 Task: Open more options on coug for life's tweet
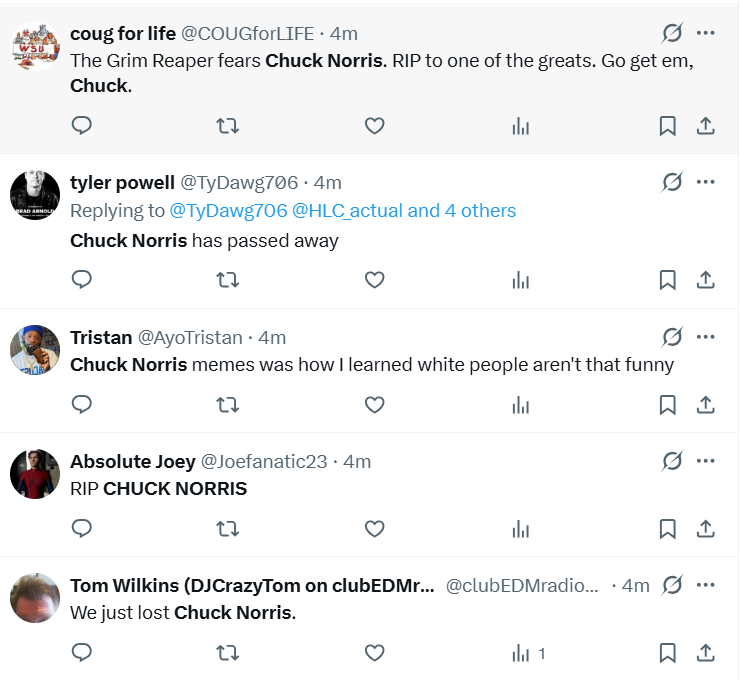706,33
